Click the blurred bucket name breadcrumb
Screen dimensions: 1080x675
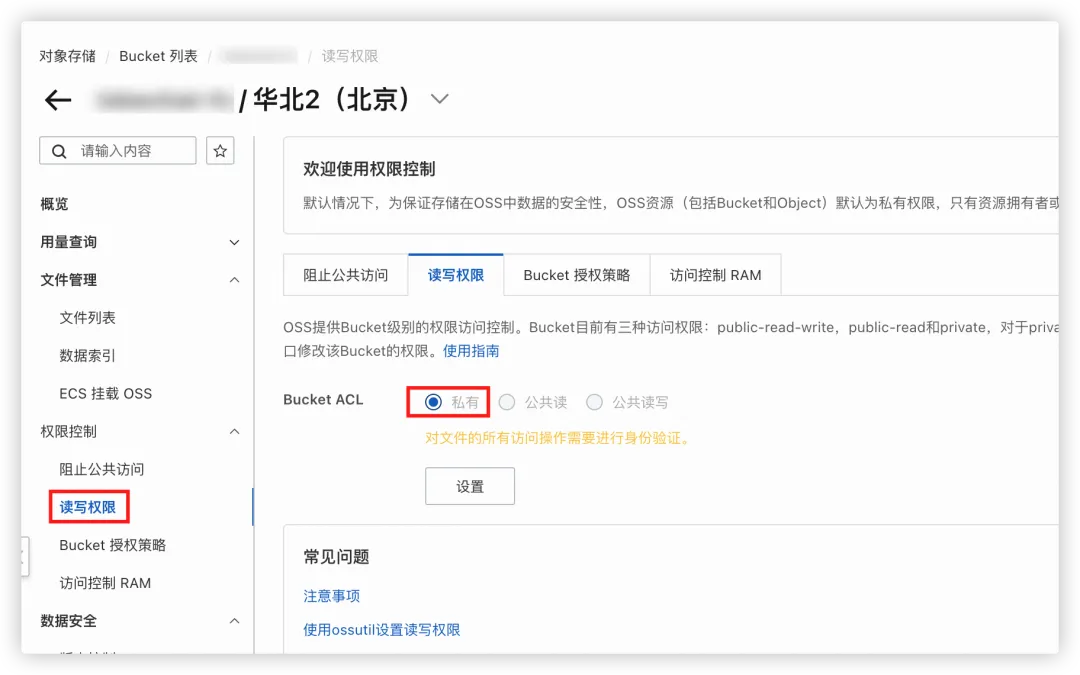pos(259,56)
